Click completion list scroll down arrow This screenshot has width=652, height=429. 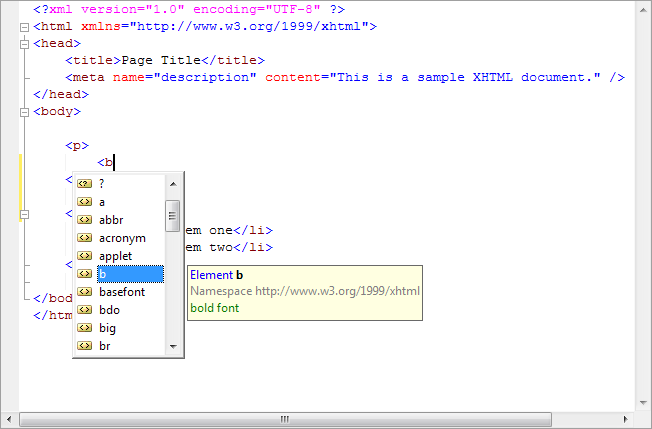pyautogui.click(x=173, y=346)
